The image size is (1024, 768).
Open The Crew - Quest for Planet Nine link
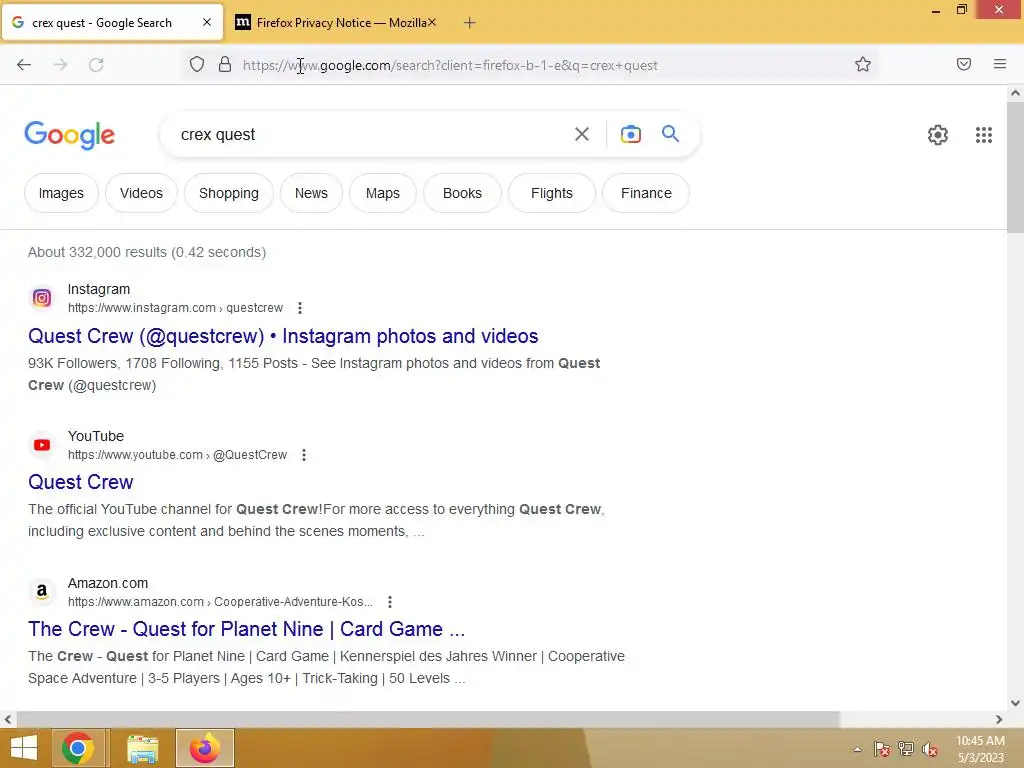246,629
